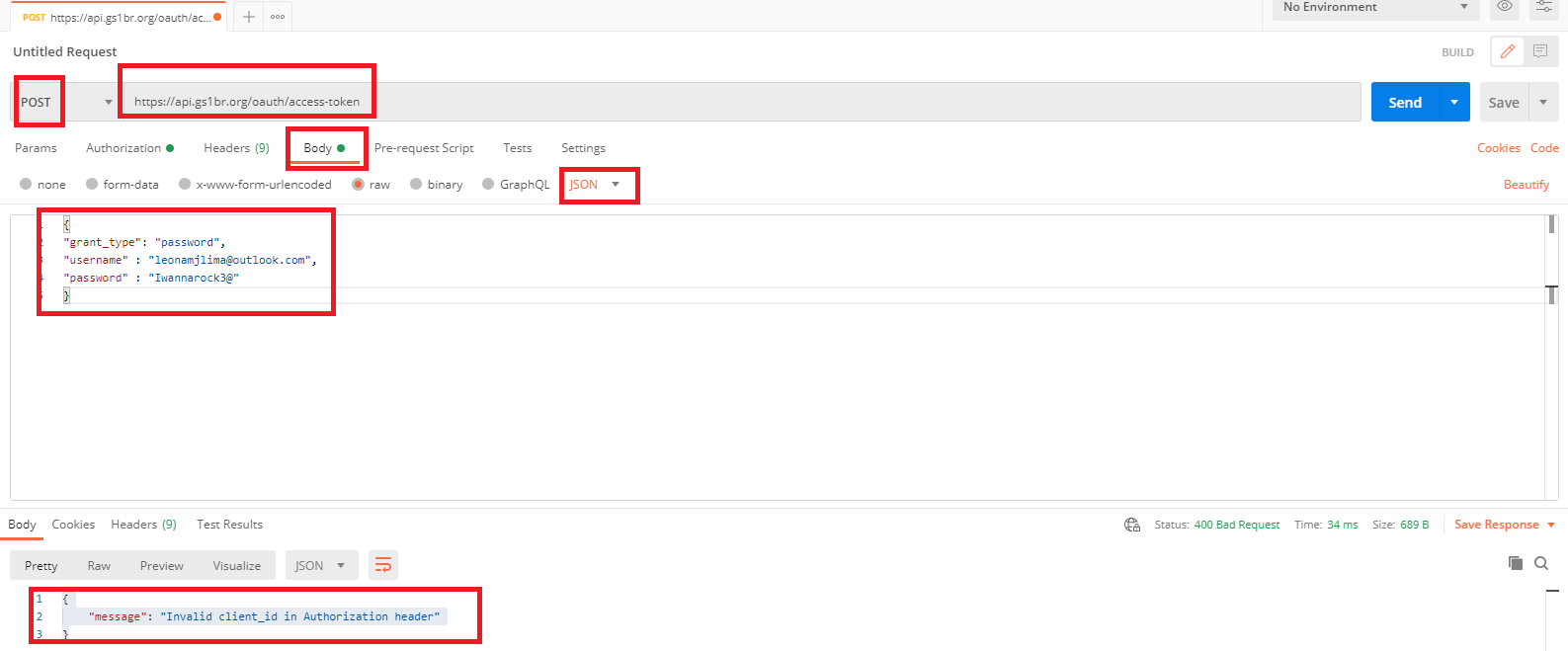Open the tab options ellipsis icon
Screen dimensions: 1568x651
pos(278,17)
